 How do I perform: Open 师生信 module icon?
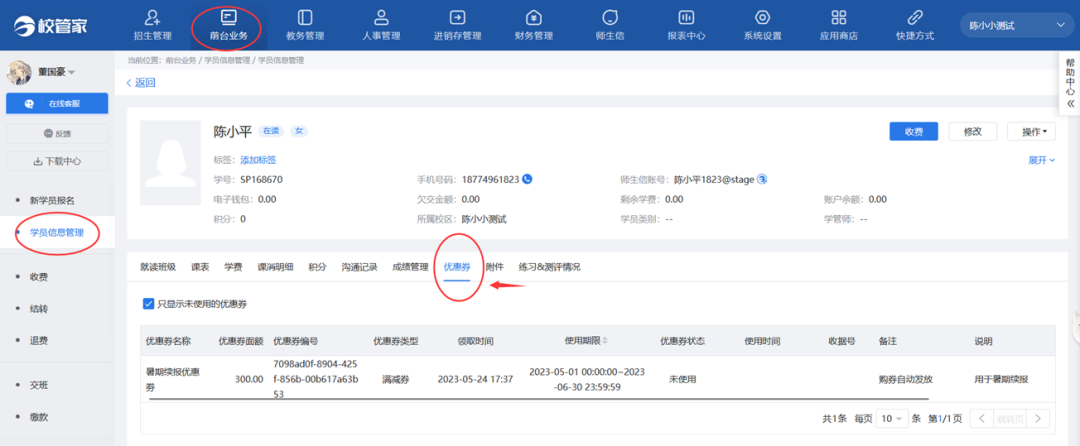click(610, 18)
